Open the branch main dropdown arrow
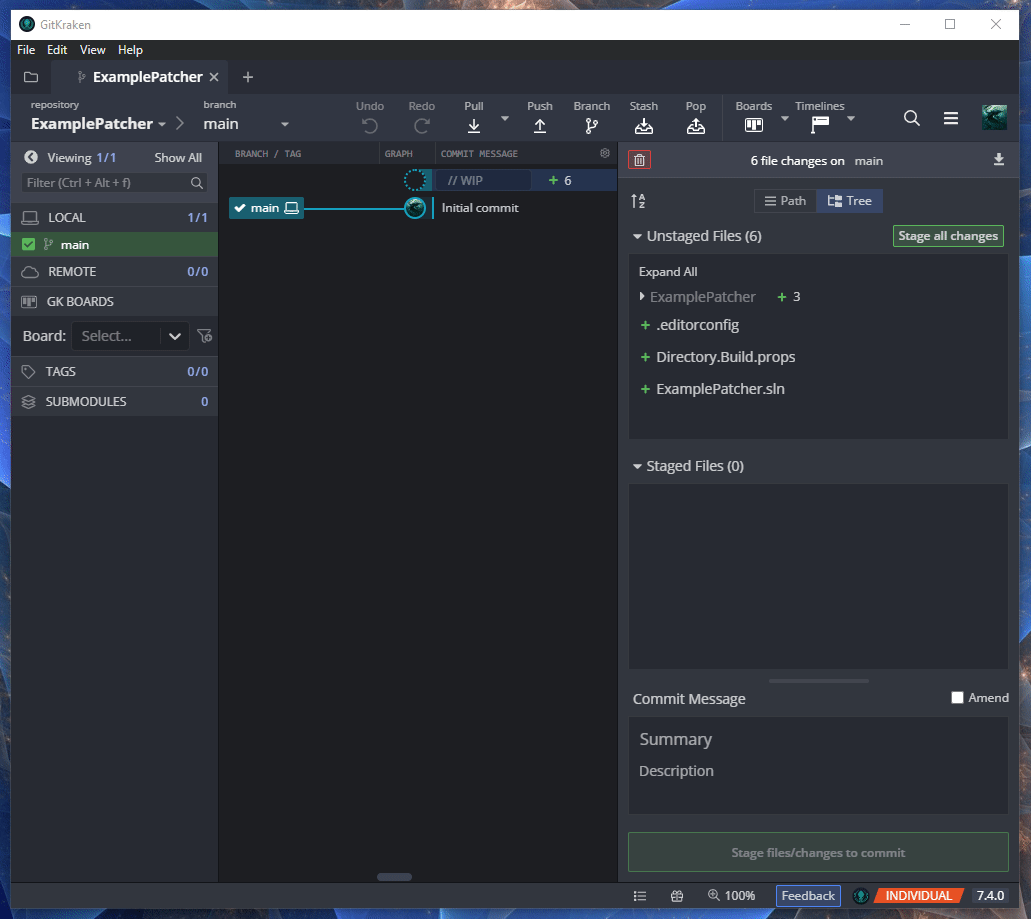This screenshot has width=1031, height=919. tap(285, 124)
